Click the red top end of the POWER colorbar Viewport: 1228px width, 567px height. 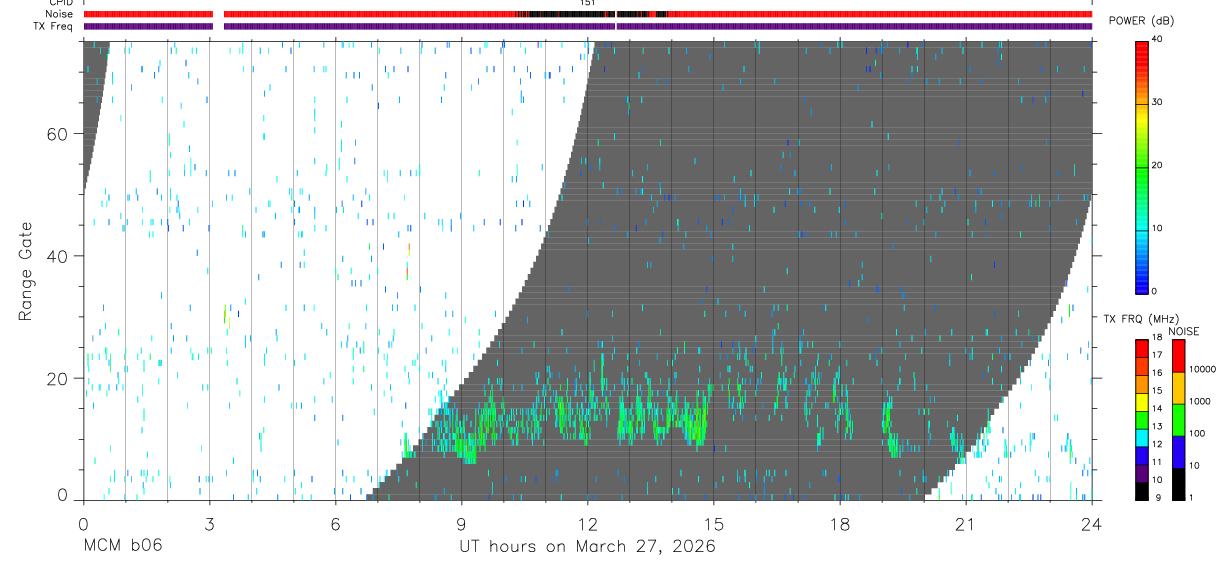1142,50
